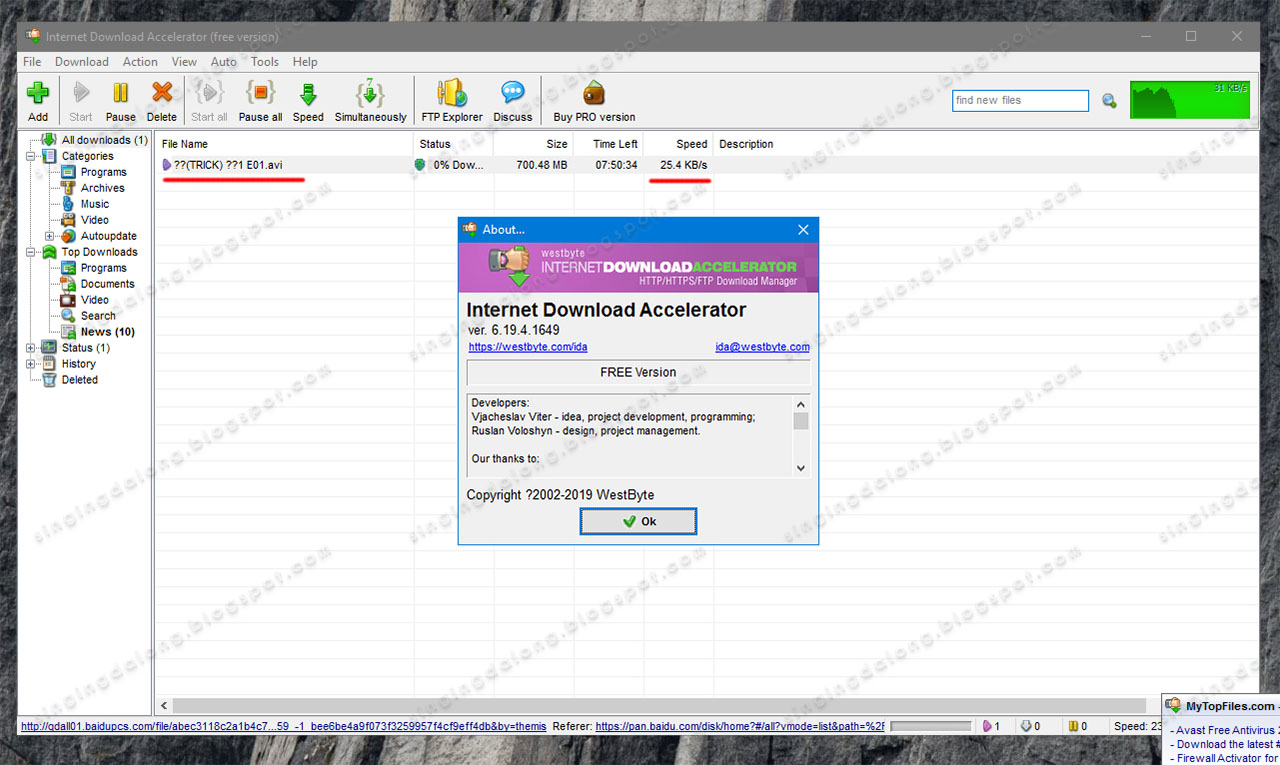Screen dimensions: 1280x765
Task: Click the Buy PRO version icon
Action: point(594,94)
